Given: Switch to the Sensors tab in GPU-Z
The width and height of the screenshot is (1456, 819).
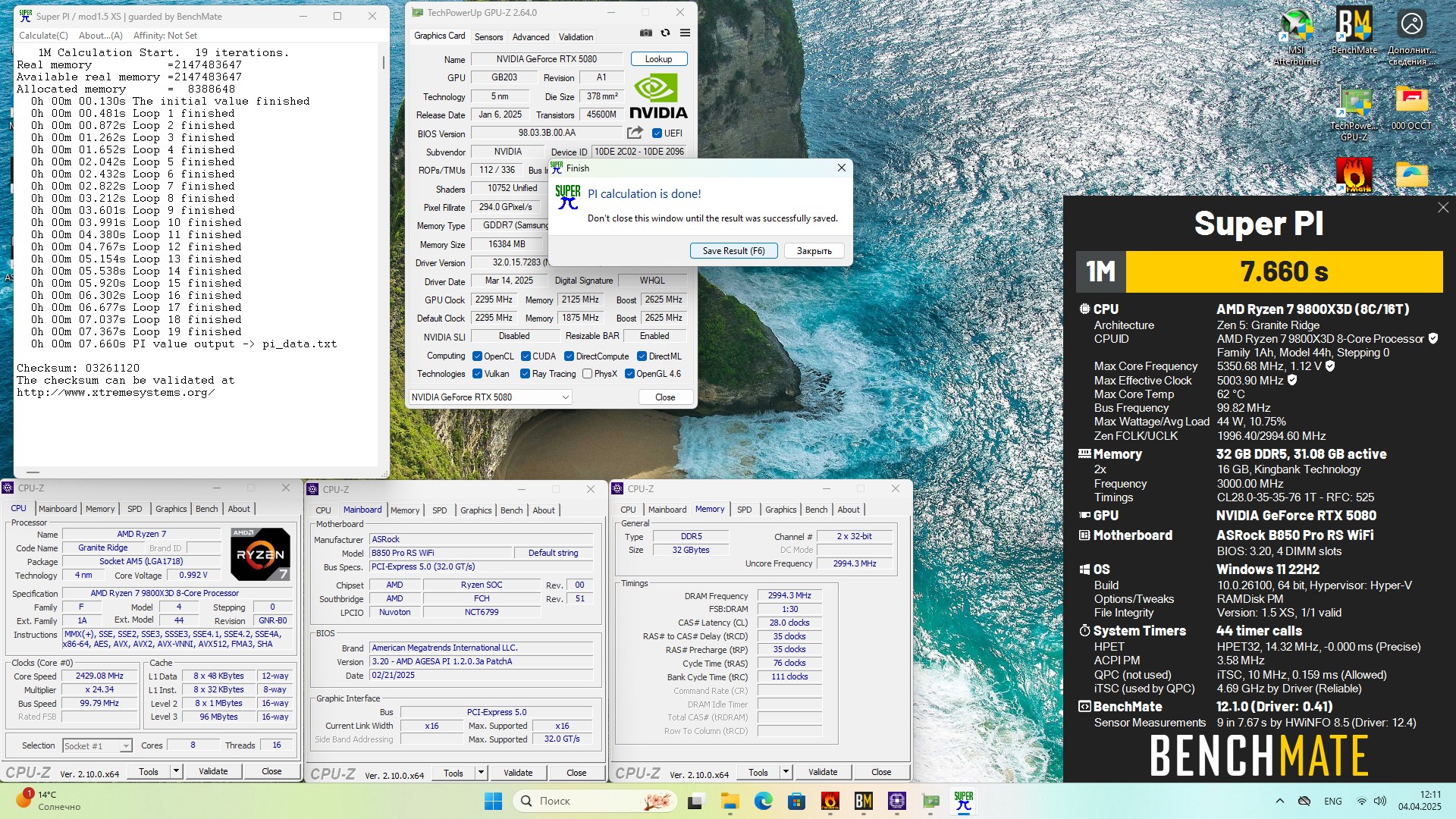Looking at the screenshot, I should (x=488, y=37).
